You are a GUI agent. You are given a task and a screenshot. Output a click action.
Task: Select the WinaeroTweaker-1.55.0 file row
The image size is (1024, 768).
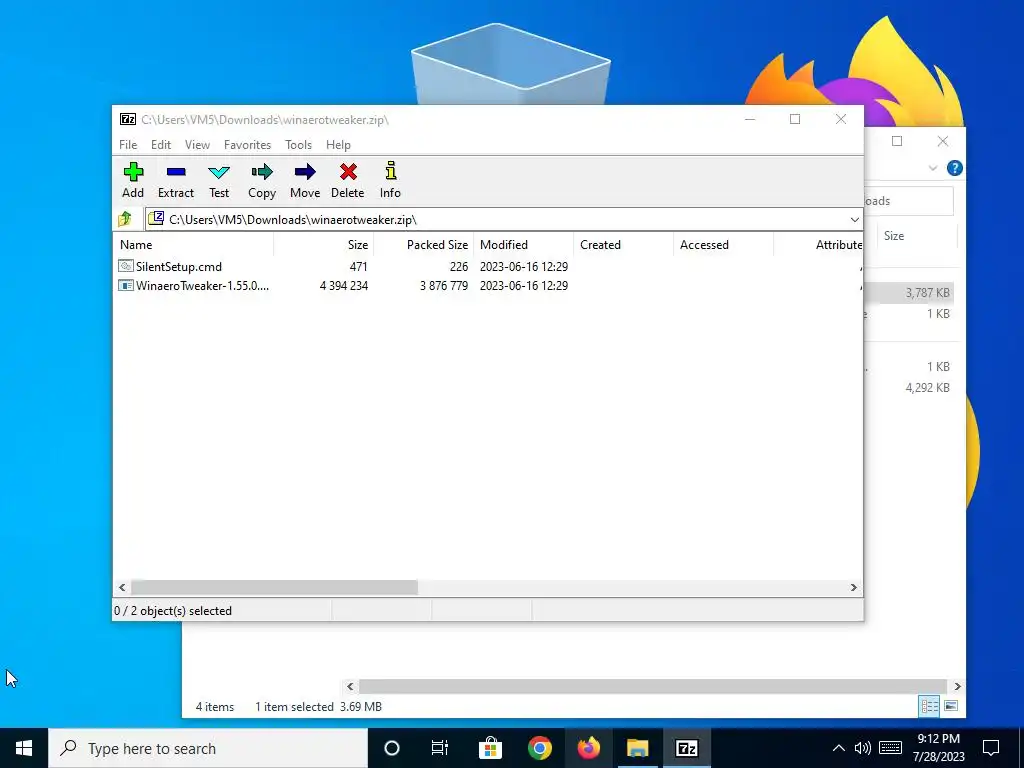pos(488,285)
